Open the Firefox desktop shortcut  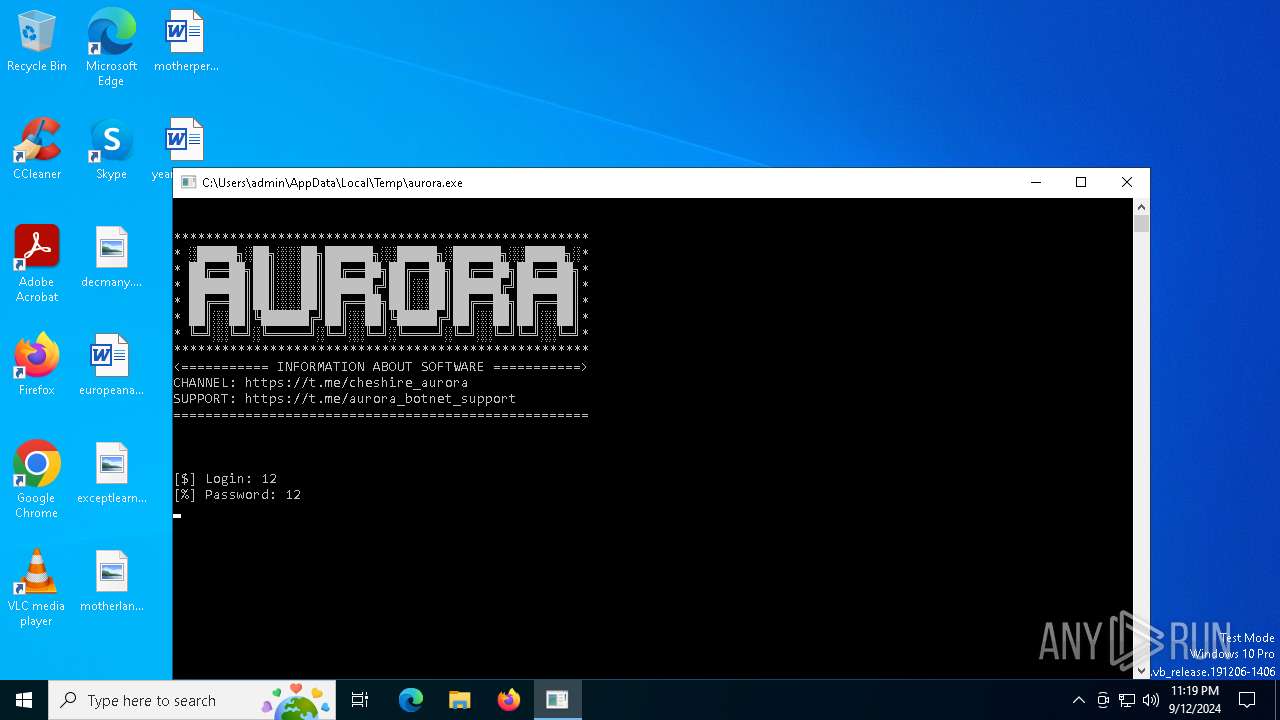click(37, 365)
